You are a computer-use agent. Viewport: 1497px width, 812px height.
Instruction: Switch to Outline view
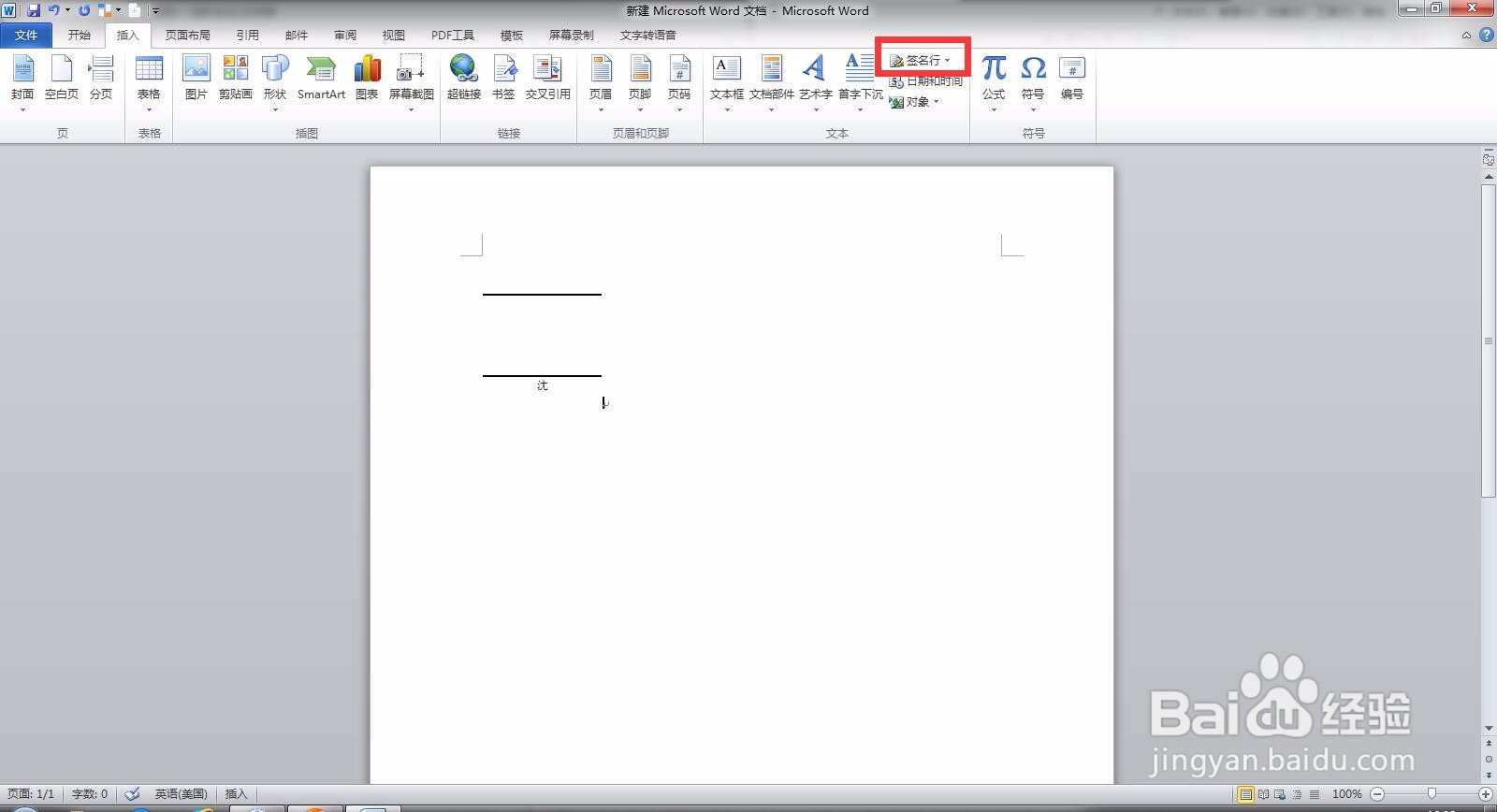(x=1298, y=794)
